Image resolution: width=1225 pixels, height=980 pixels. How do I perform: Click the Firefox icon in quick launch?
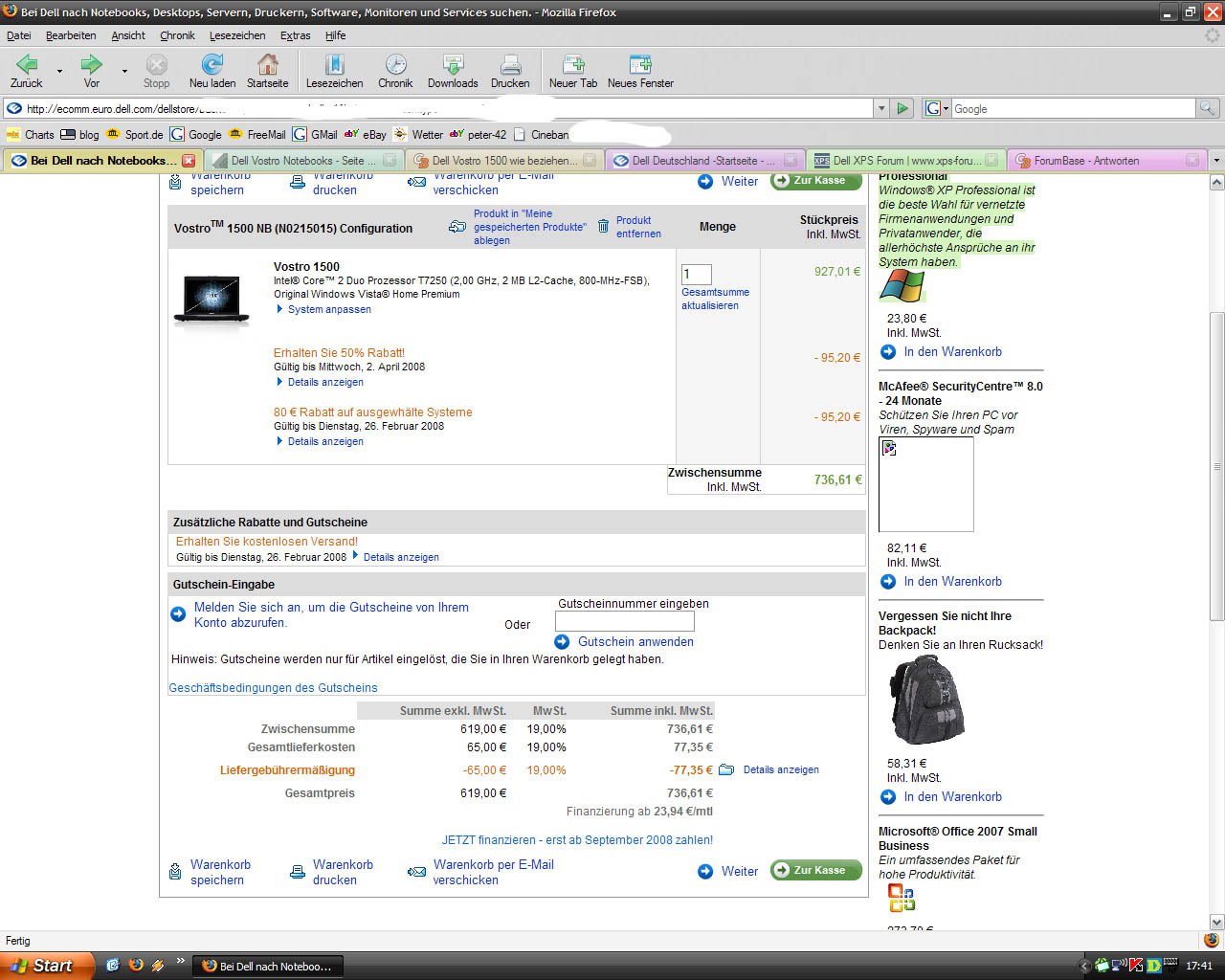(135, 965)
